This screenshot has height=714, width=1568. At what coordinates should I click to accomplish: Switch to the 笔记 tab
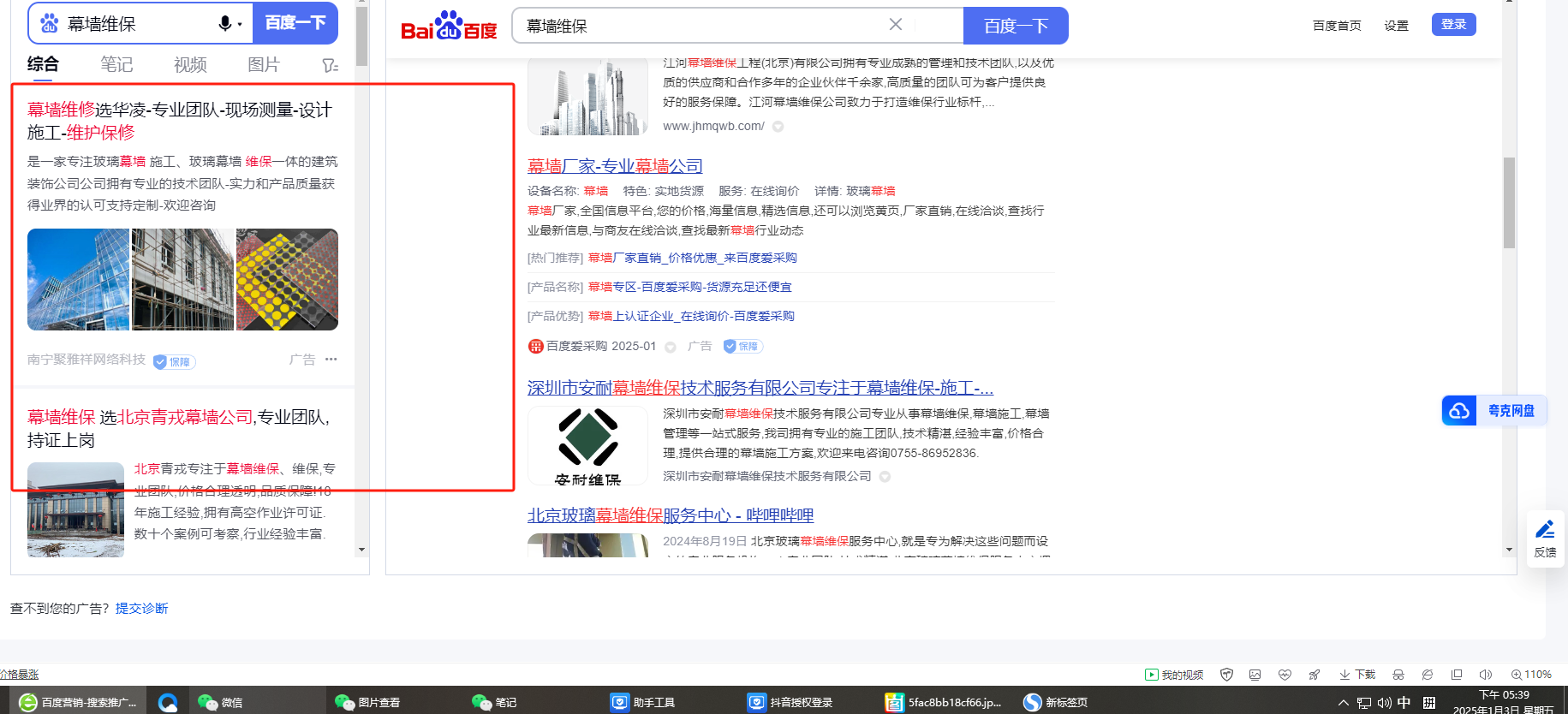116,64
